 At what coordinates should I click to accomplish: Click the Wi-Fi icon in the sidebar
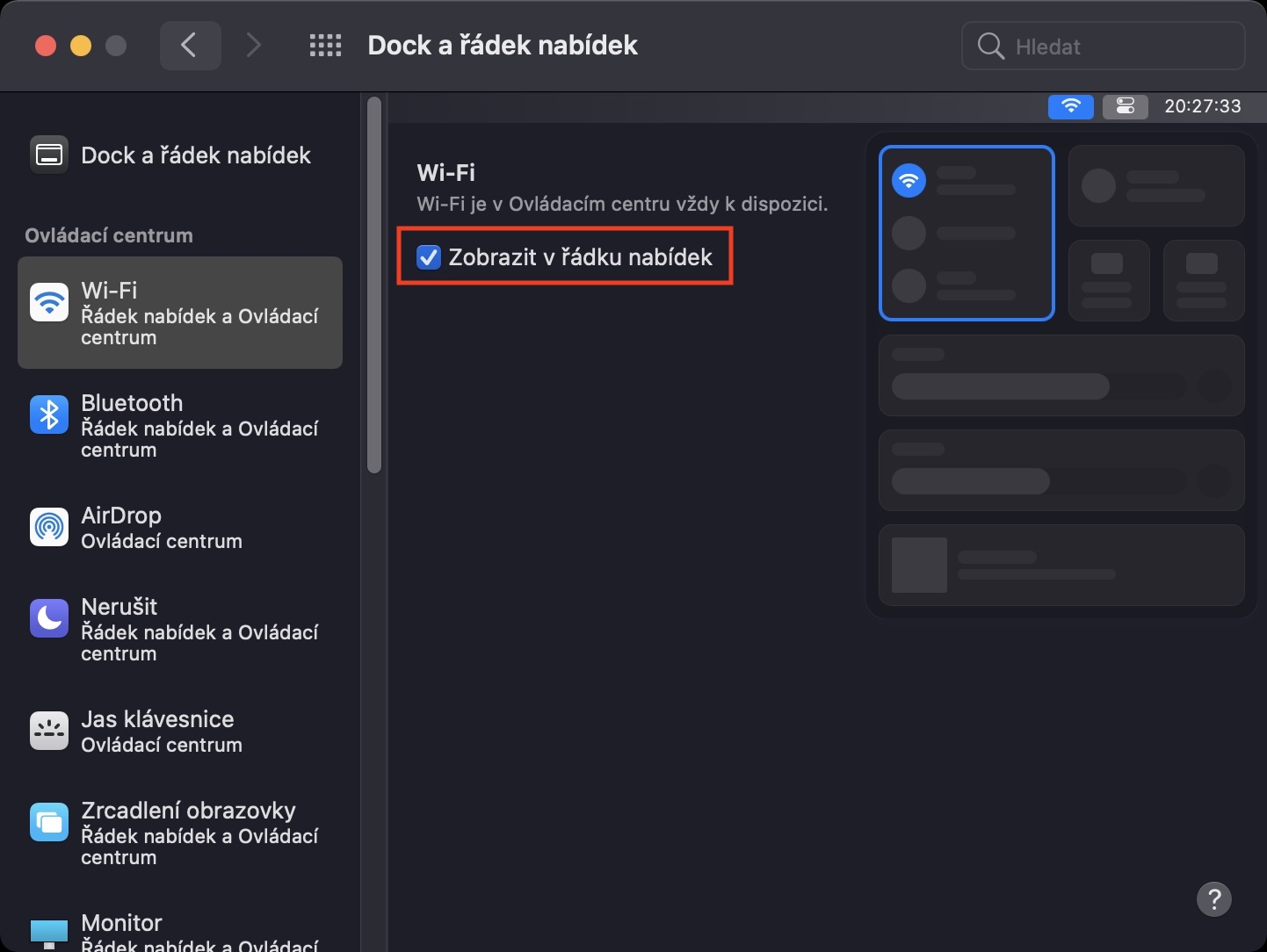pos(49,302)
